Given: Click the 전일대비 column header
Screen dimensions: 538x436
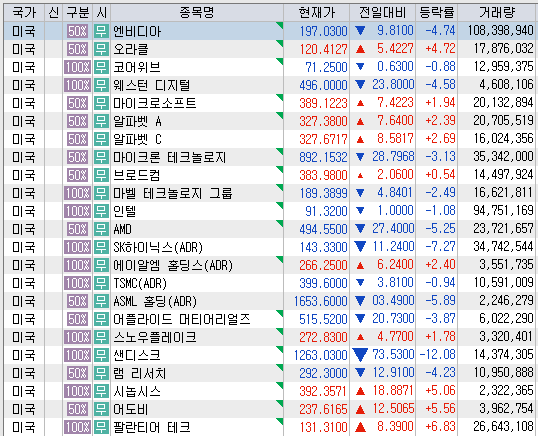Looking at the screenshot, I should (383, 13).
